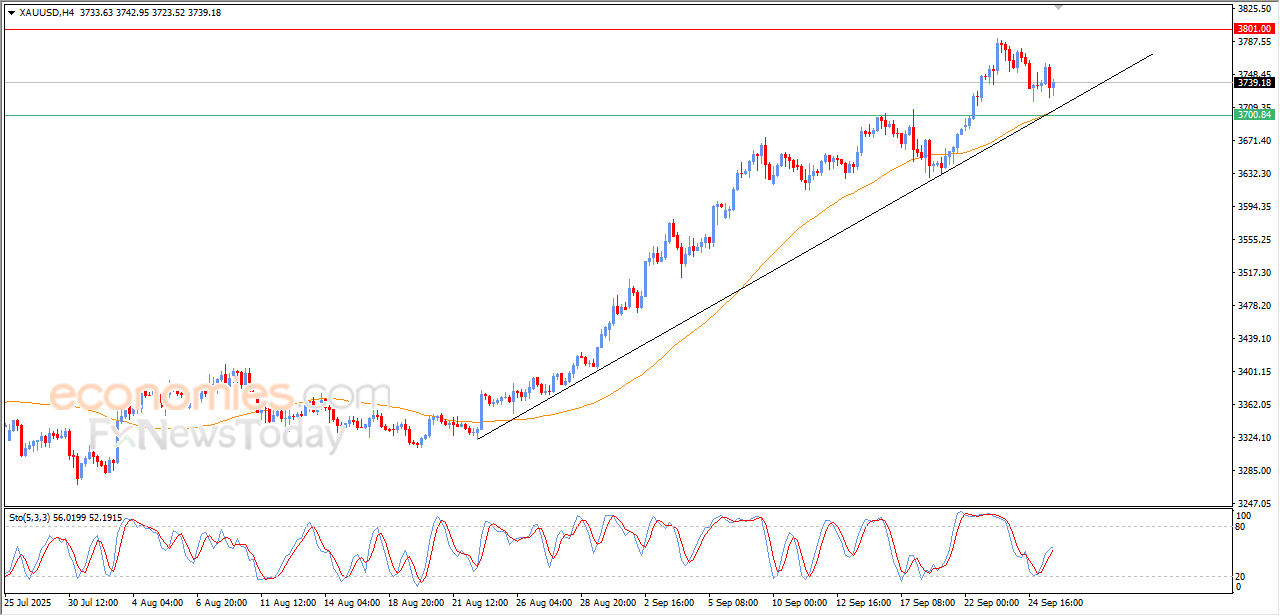1280x616 pixels.
Task: Click the 5 Sep 08:00 time label
Action: tap(735, 603)
